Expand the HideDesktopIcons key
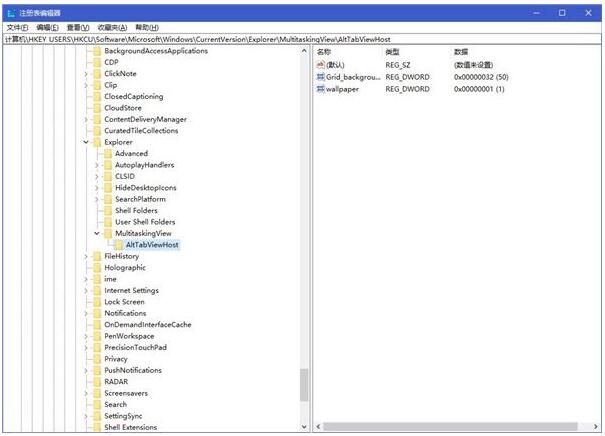 [97, 188]
